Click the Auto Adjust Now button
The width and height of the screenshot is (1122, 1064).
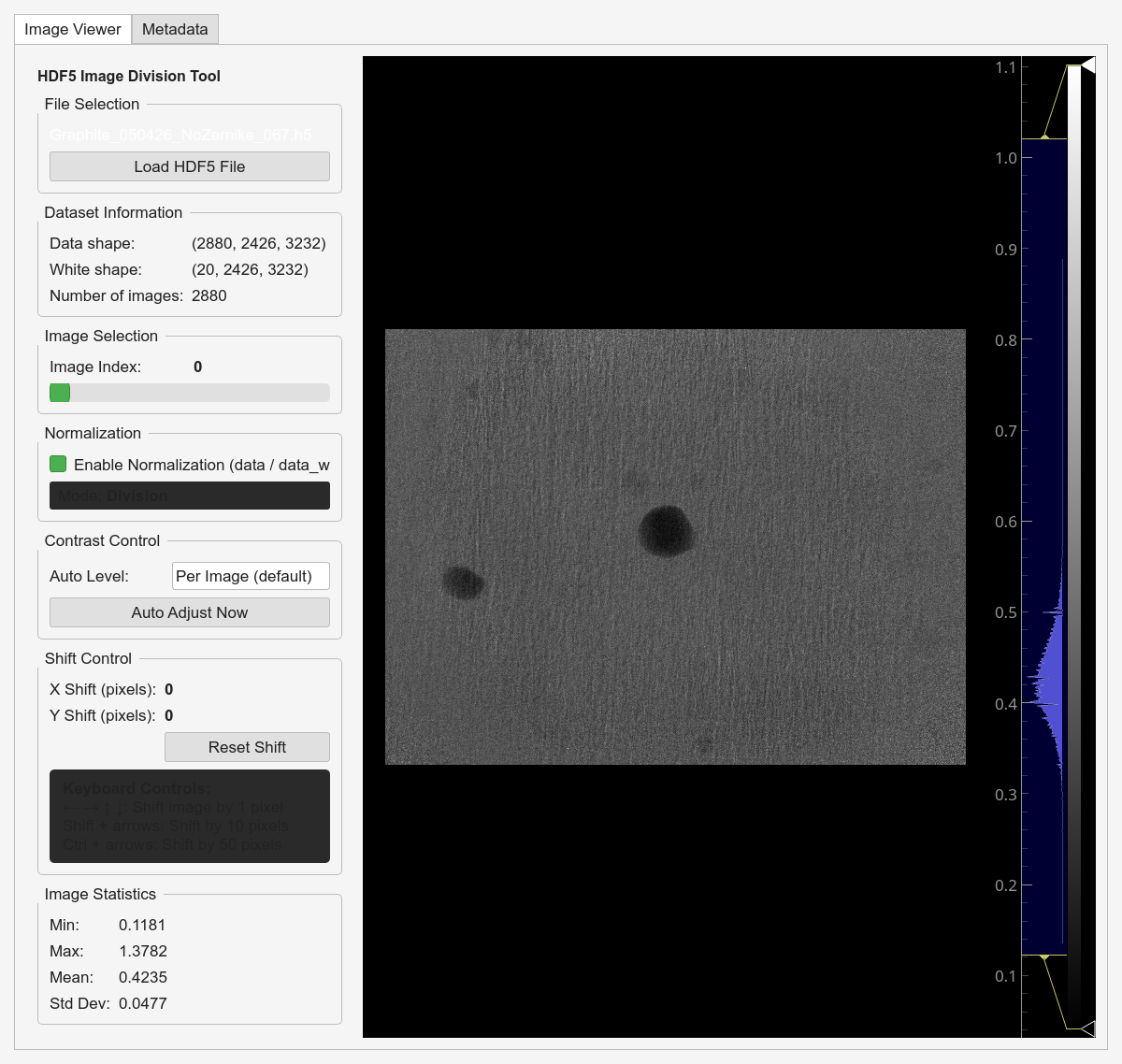(x=190, y=612)
